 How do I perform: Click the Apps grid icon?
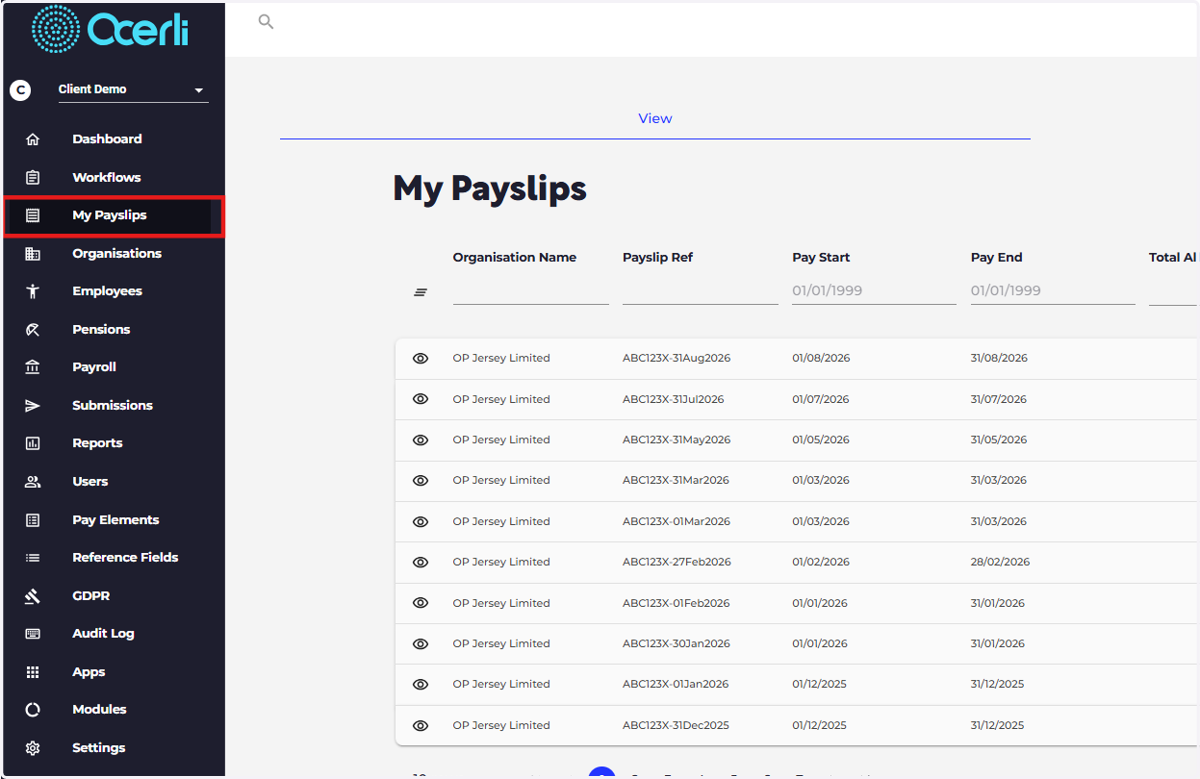point(32,672)
